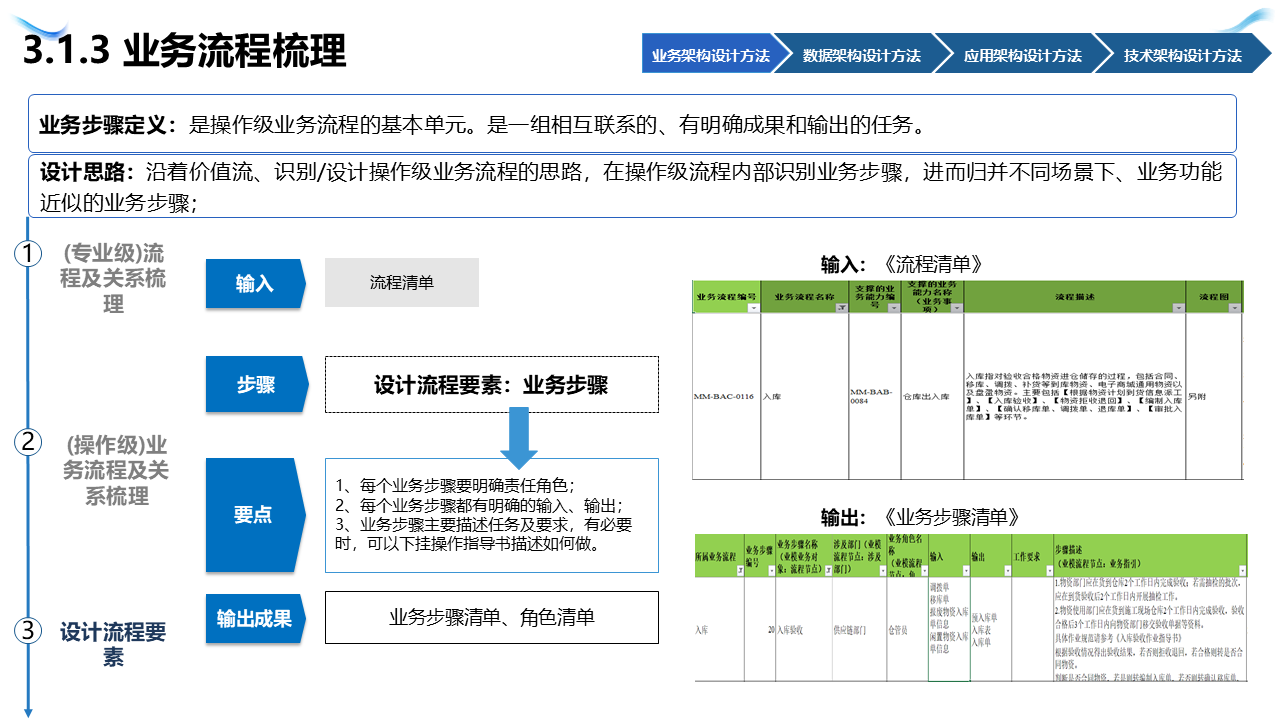Viewport: 1280px width, 720px height.
Task: Open the 业务流程名称 column filter dropdown
Action: (x=840, y=308)
